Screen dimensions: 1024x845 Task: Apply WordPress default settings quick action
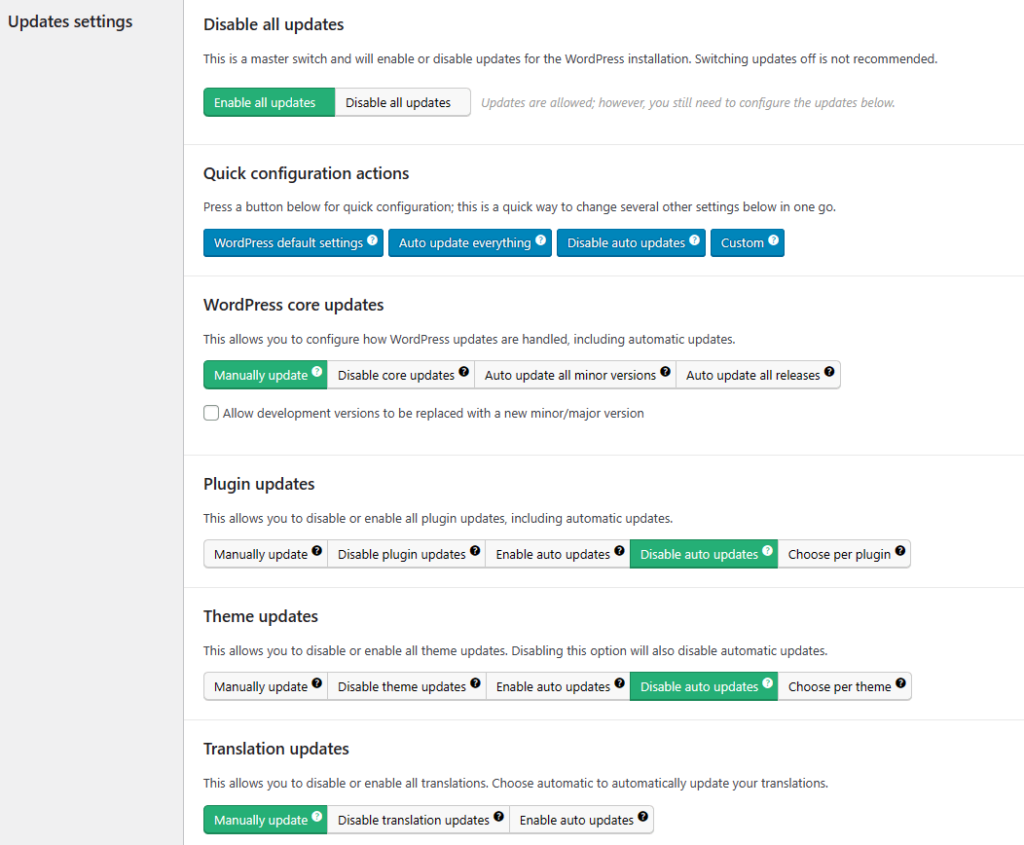[293, 243]
